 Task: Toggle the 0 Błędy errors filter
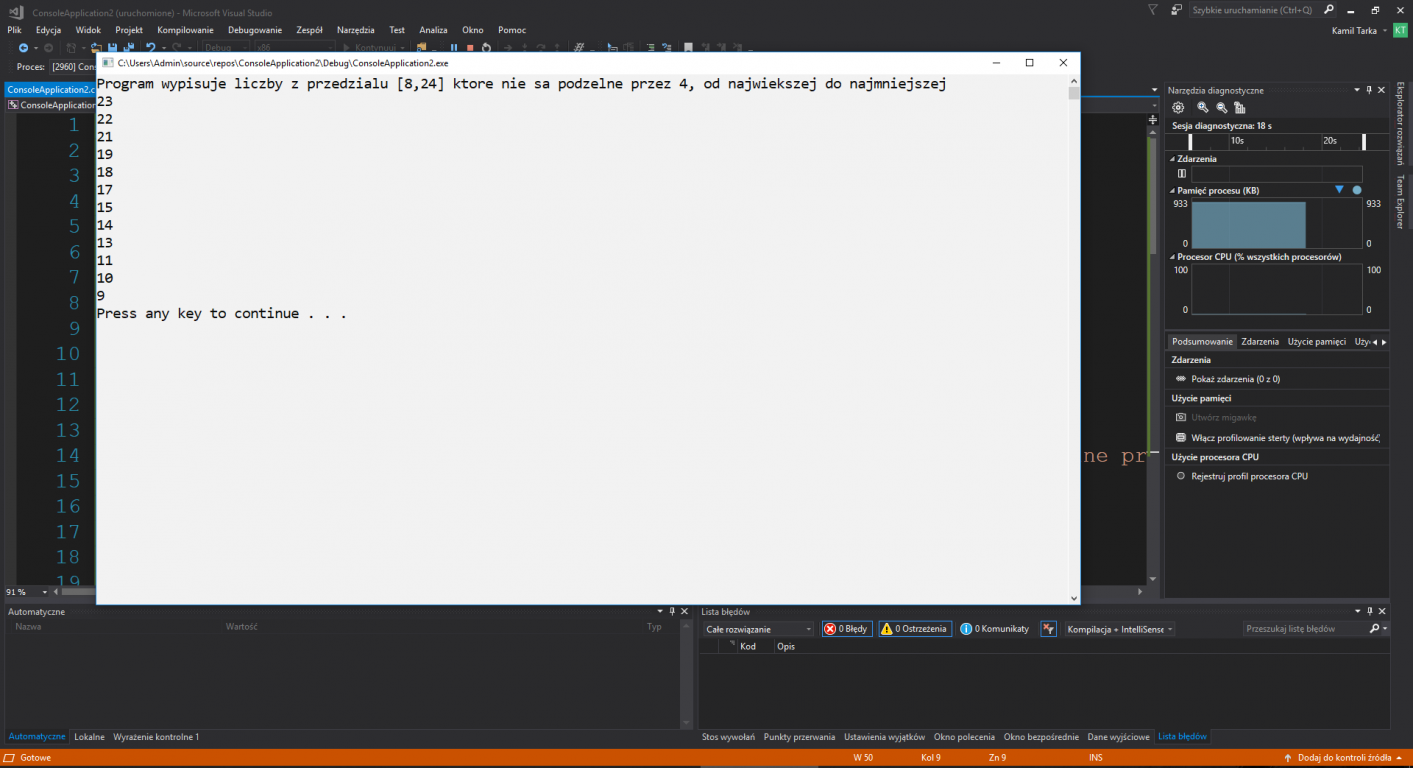pyautogui.click(x=847, y=629)
